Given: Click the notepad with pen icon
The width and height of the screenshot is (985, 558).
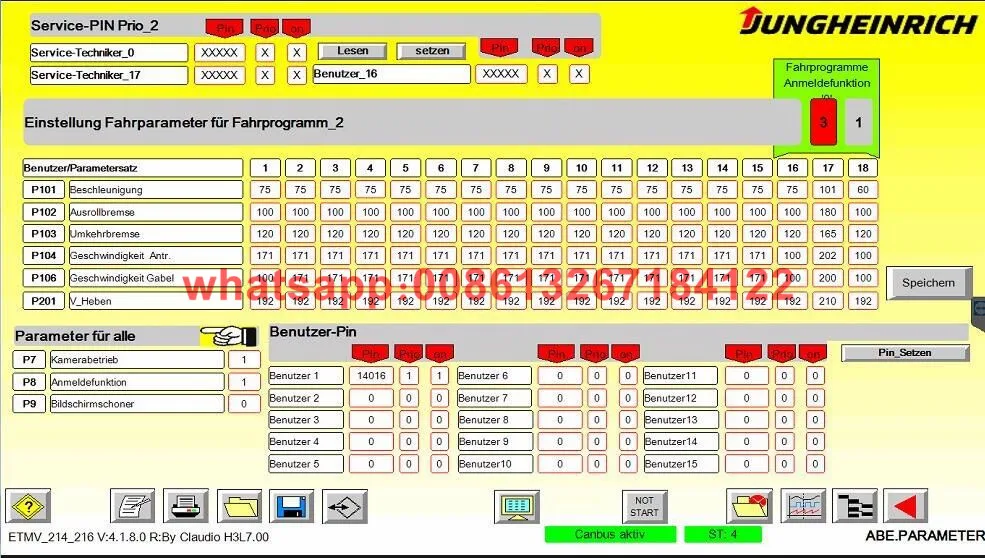Looking at the screenshot, I should click(133, 506).
